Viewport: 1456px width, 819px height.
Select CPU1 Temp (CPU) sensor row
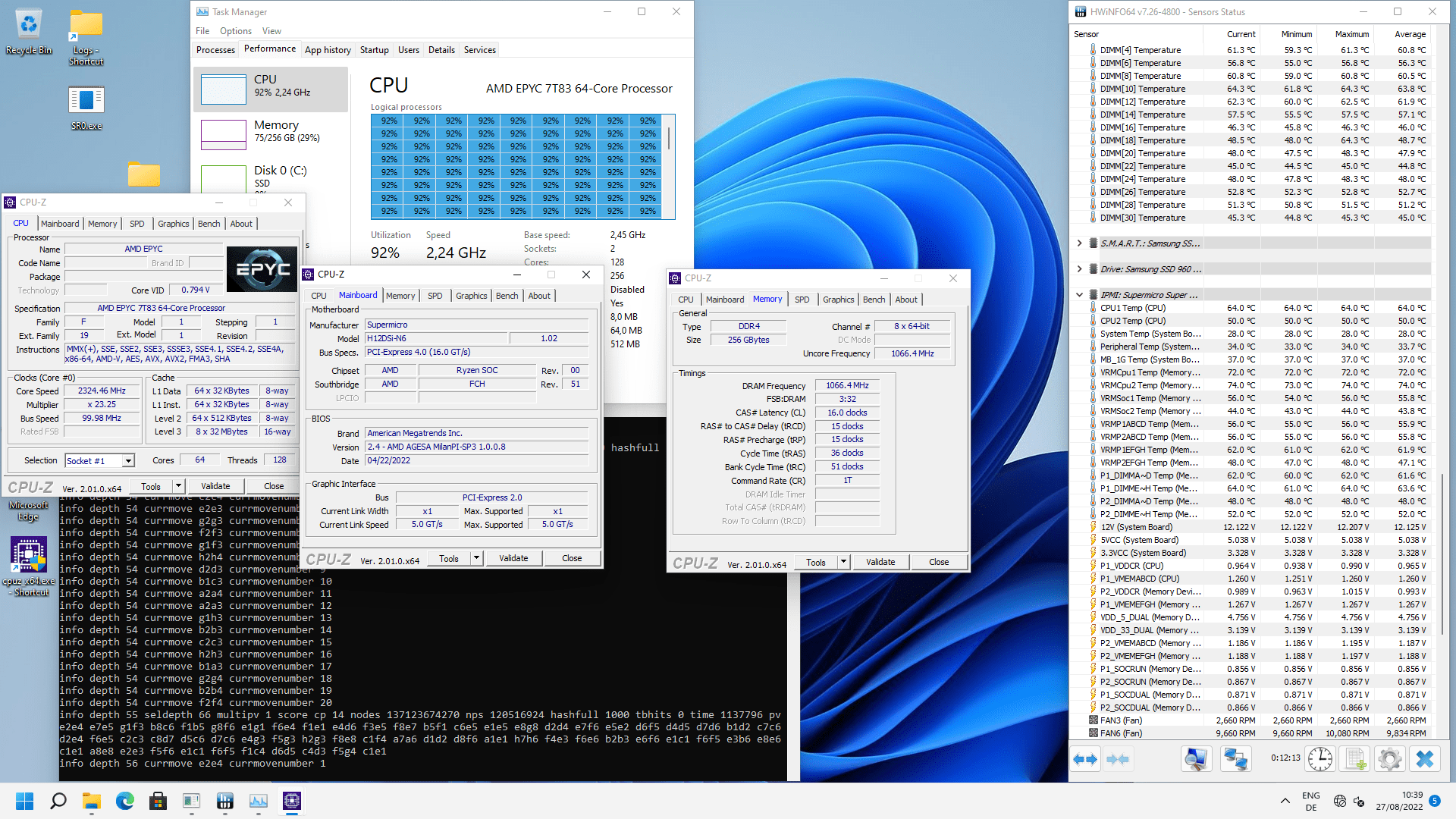(x=1251, y=308)
